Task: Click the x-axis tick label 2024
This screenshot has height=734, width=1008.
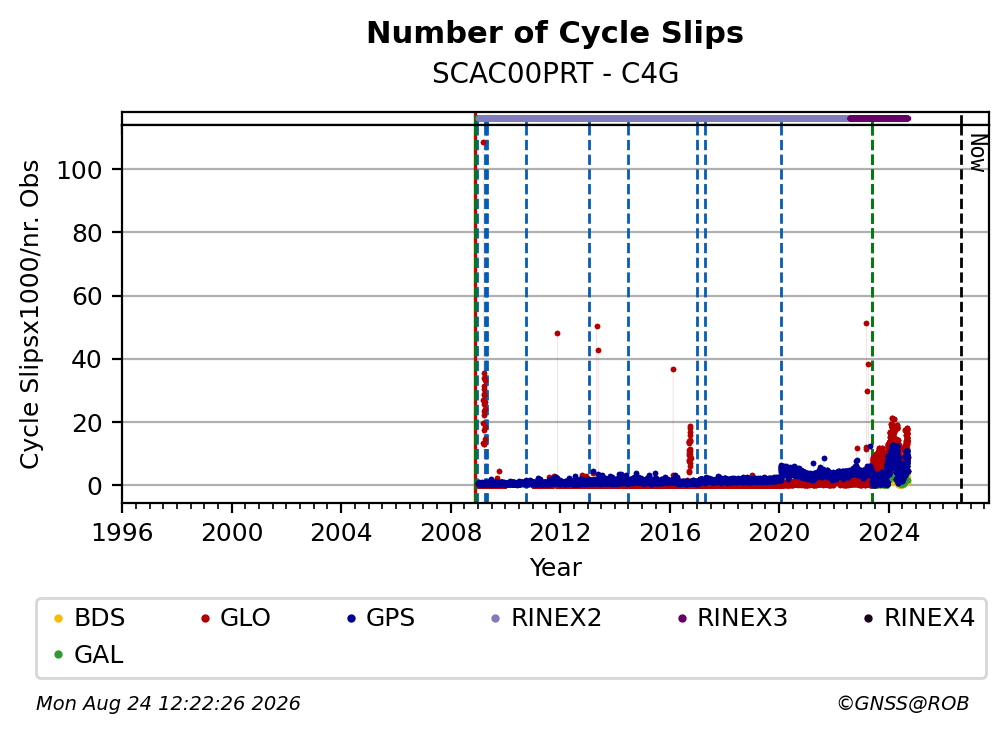Action: 888,533
